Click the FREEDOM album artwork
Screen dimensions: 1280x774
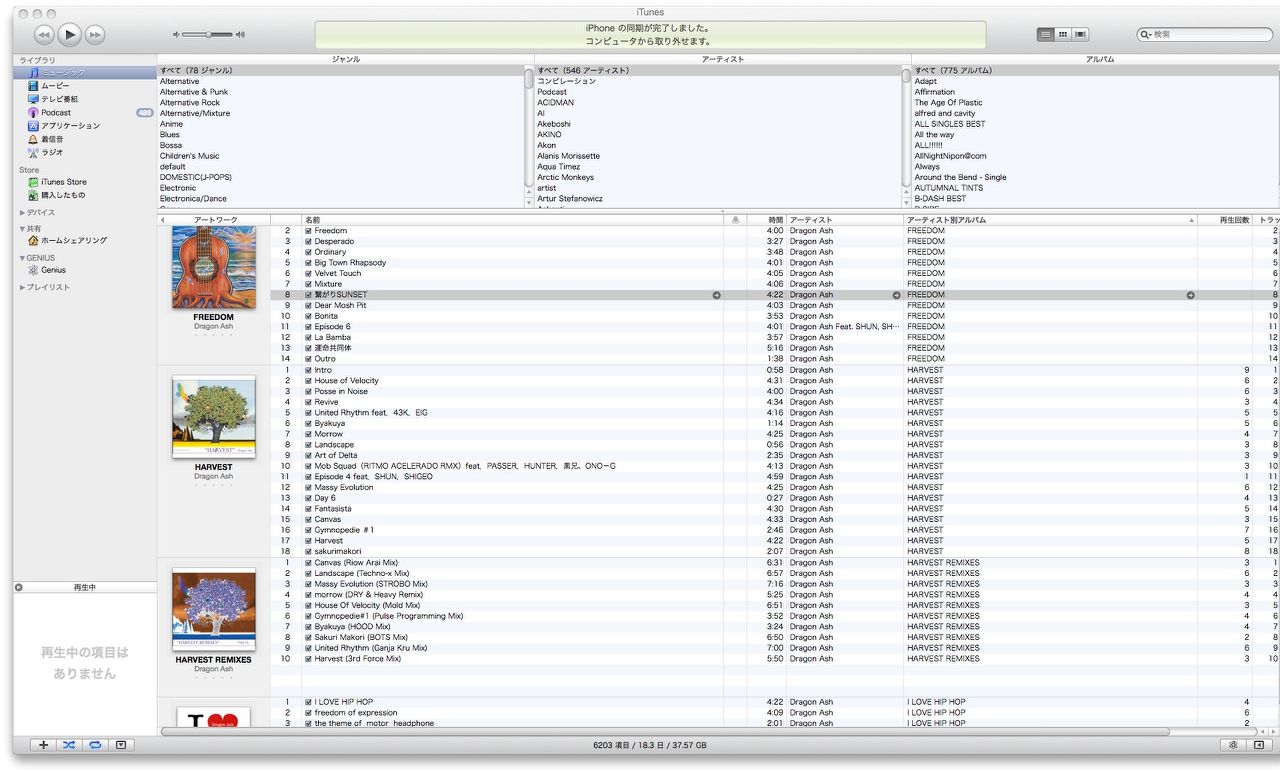(x=214, y=267)
